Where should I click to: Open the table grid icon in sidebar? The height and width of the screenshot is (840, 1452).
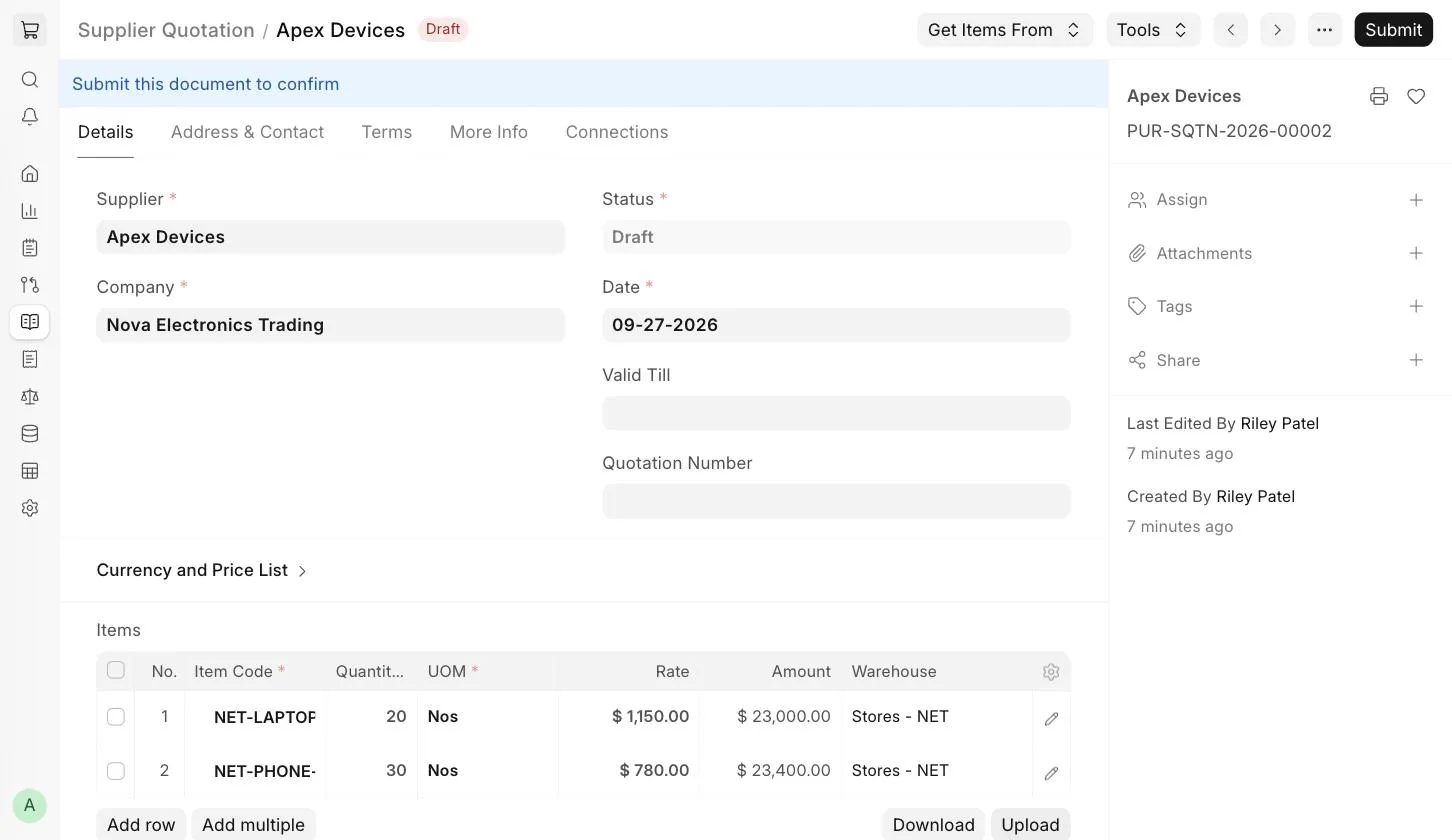[x=30, y=471]
